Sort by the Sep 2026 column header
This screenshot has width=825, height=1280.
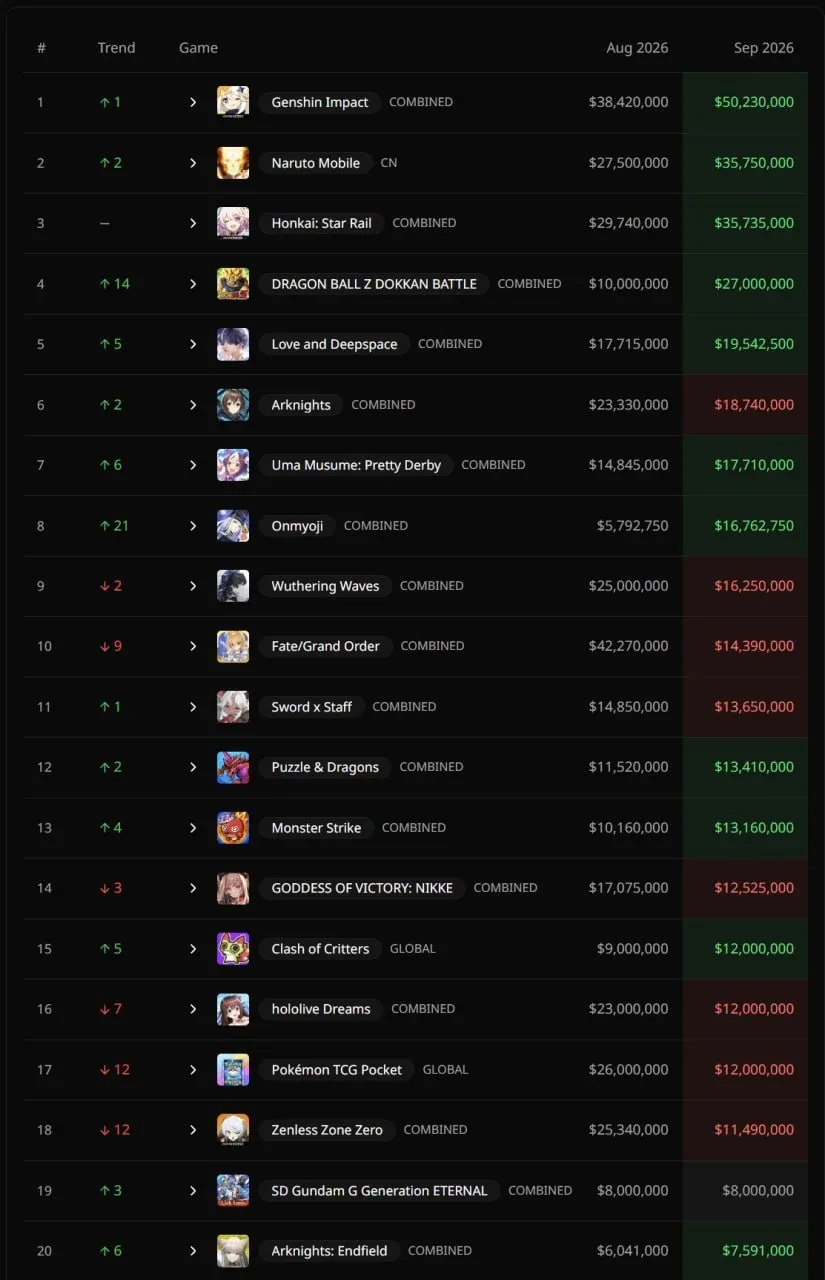pos(763,48)
